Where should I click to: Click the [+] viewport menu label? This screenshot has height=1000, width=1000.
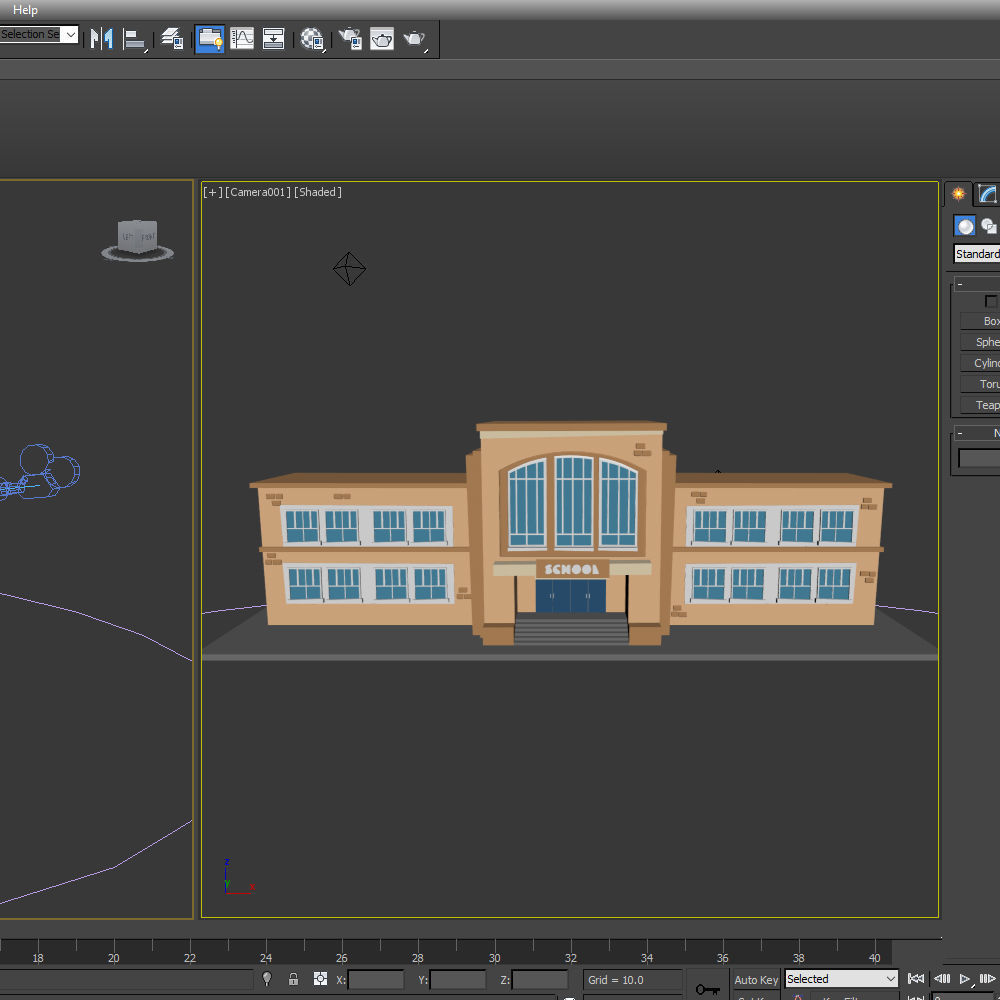click(x=212, y=192)
